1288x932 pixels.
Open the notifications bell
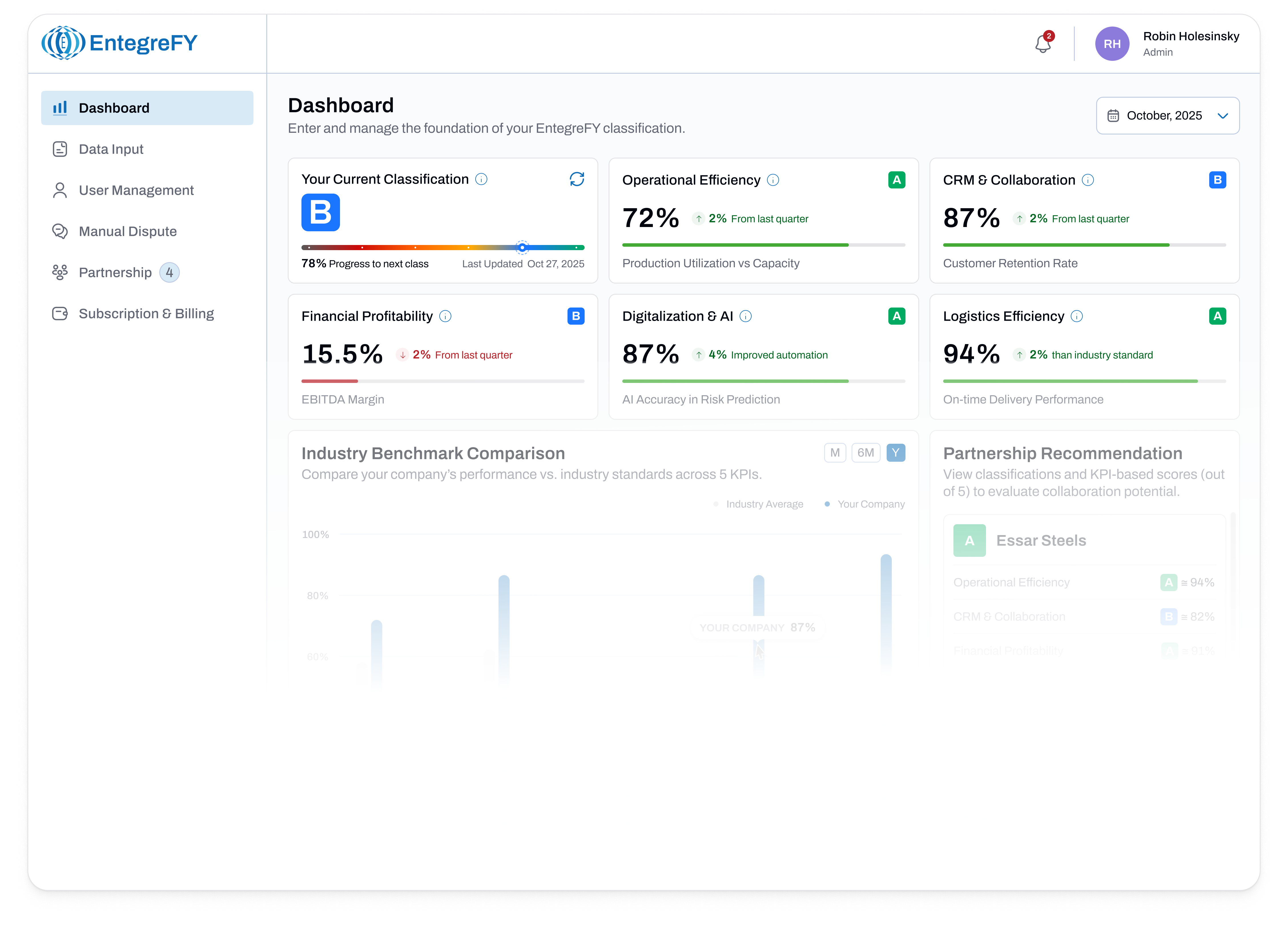[1043, 43]
